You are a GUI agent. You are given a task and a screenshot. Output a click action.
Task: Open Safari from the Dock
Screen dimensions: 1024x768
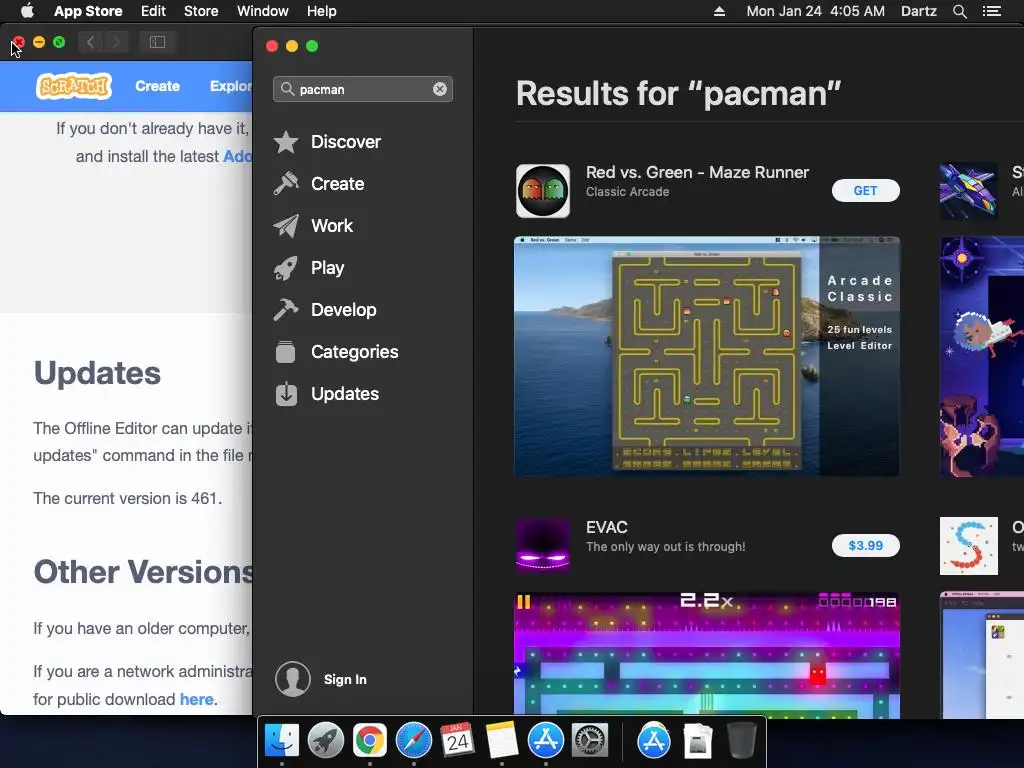pyautogui.click(x=413, y=741)
